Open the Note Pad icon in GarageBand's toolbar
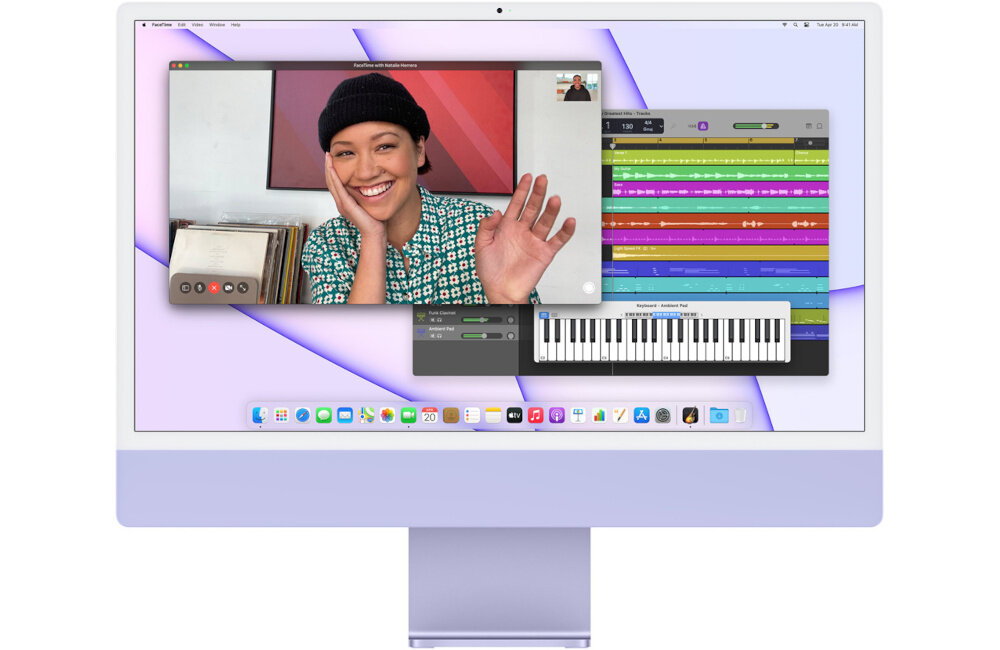 click(x=820, y=126)
